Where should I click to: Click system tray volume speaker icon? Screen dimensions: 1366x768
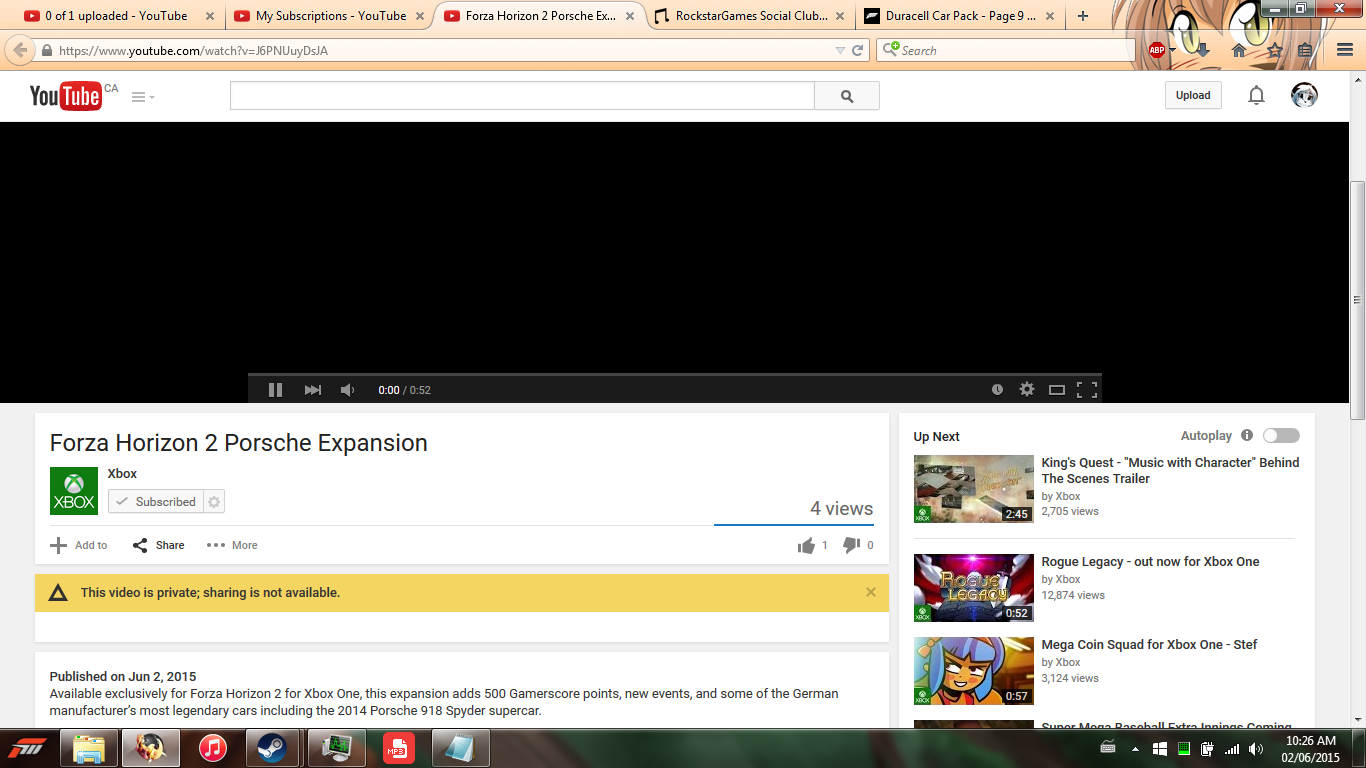(x=1256, y=748)
